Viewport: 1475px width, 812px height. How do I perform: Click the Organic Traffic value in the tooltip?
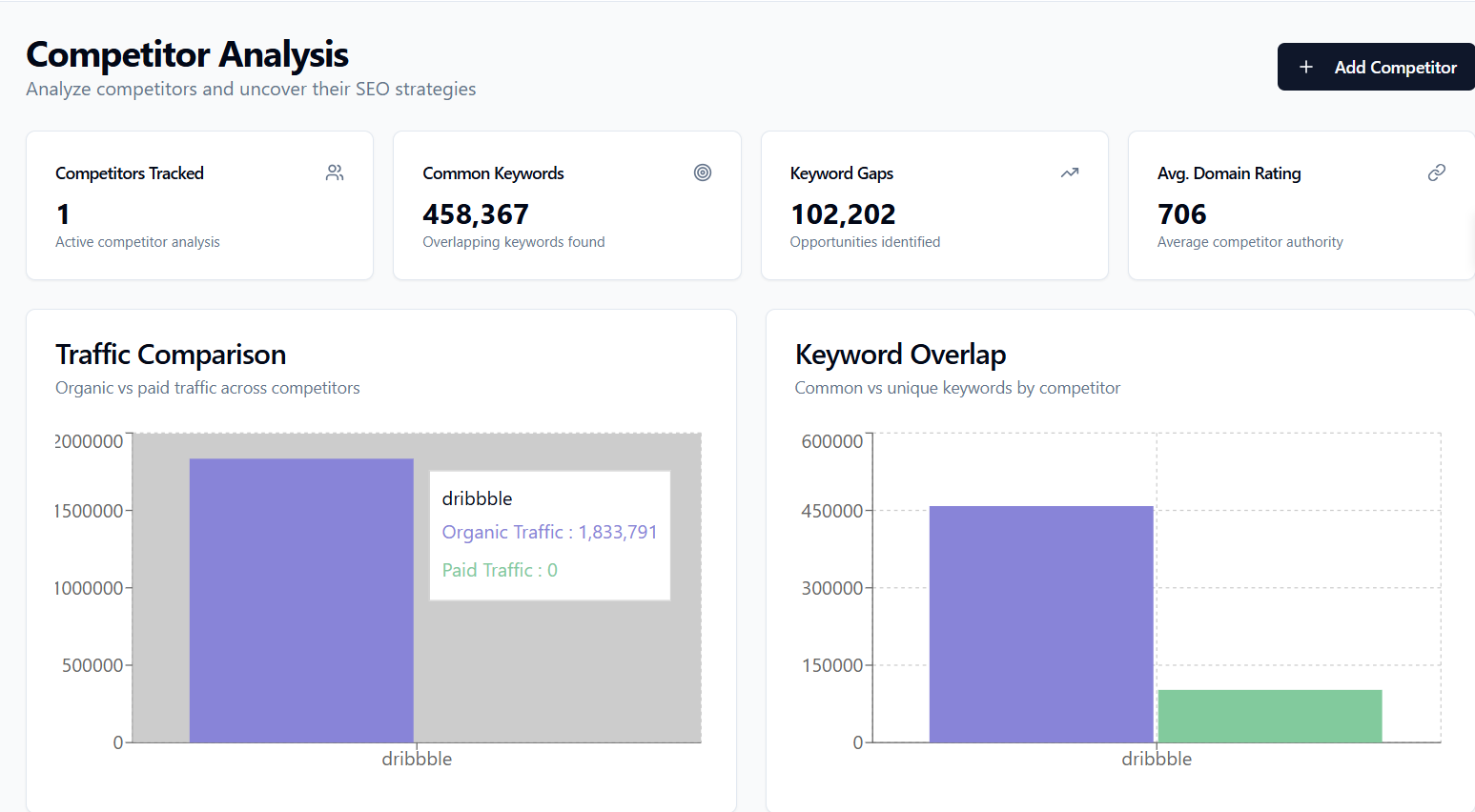tap(549, 532)
